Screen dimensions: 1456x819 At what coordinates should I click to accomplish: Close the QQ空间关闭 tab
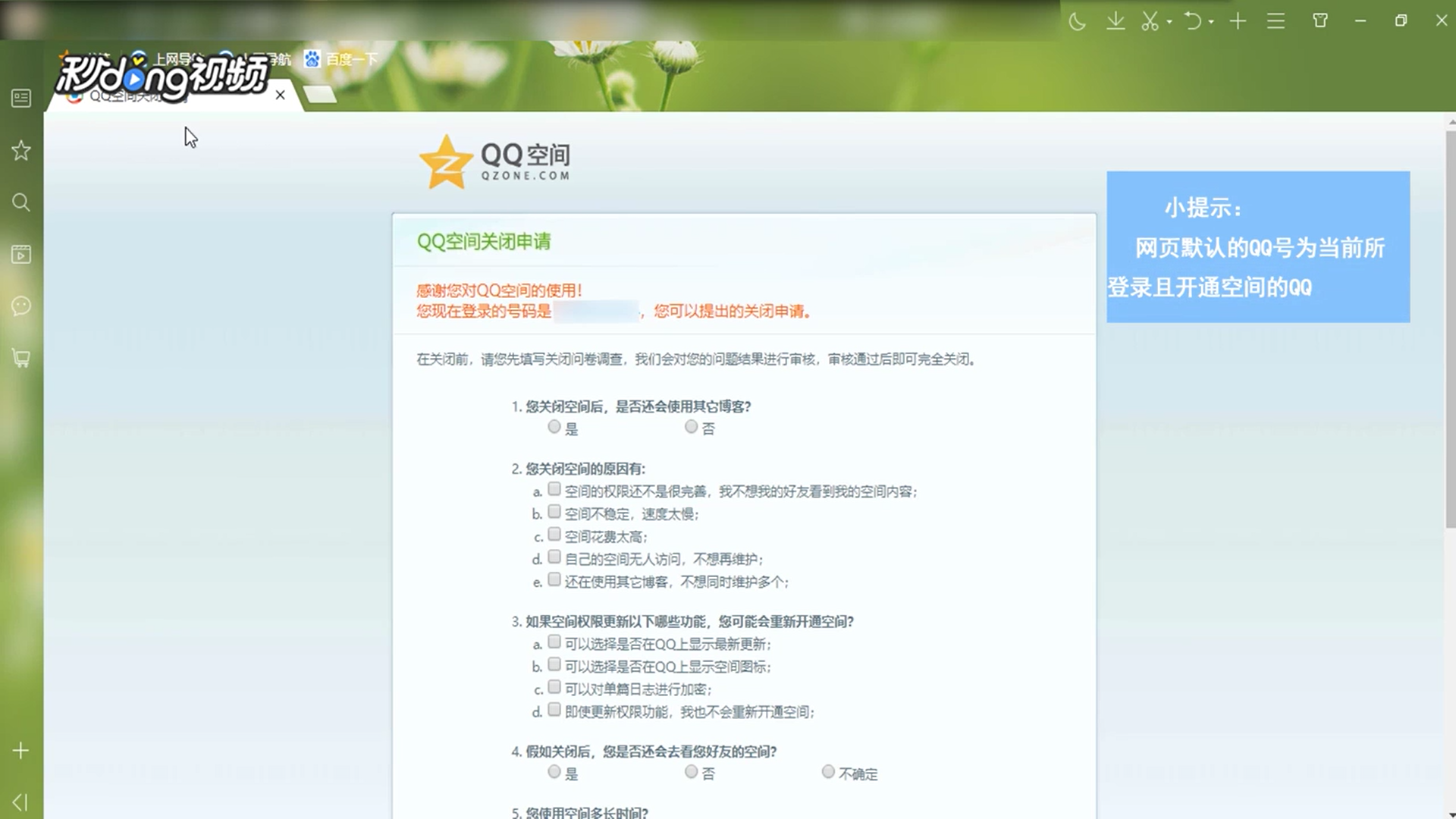point(281,95)
